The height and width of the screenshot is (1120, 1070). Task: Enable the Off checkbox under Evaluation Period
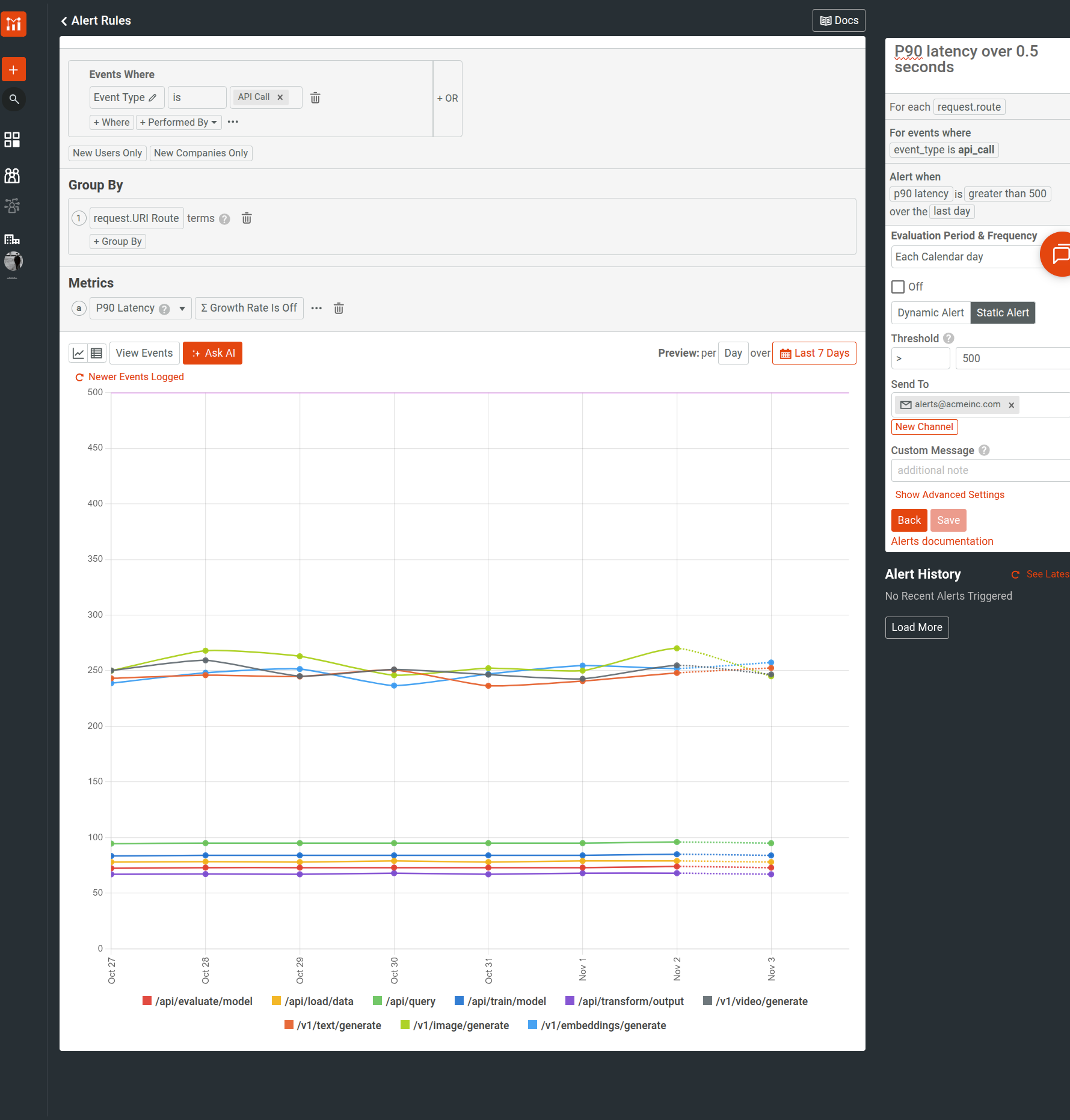[897, 287]
